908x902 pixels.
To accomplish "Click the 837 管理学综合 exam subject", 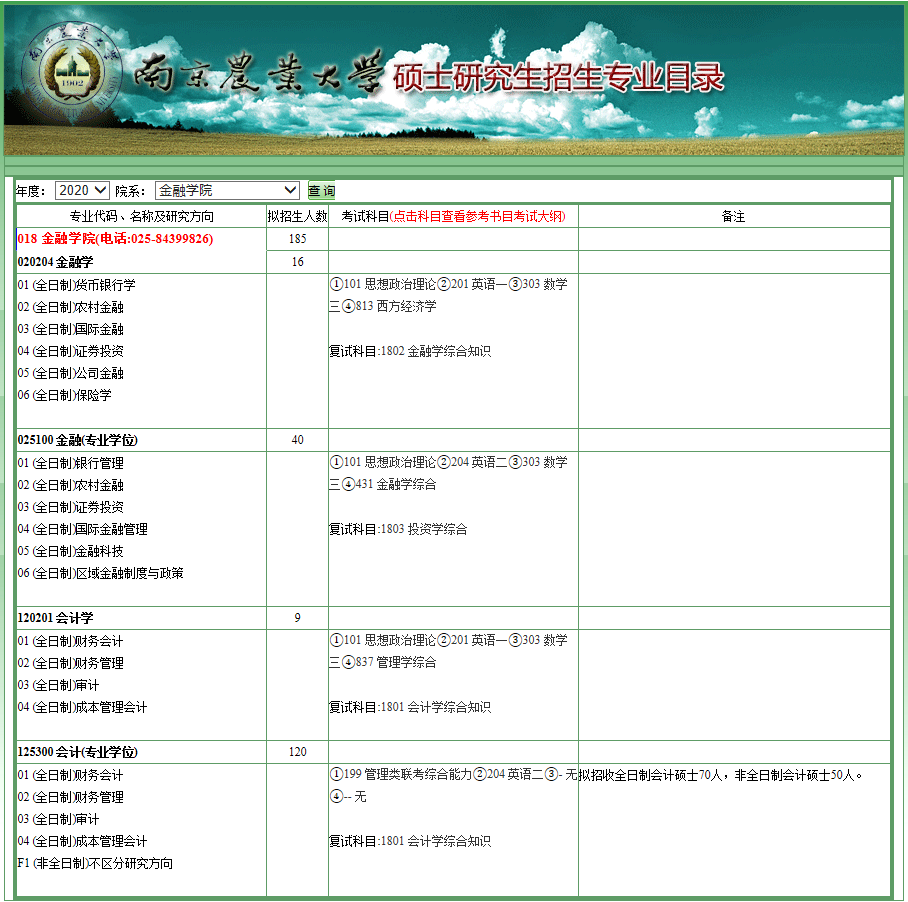I will click(x=395, y=662).
